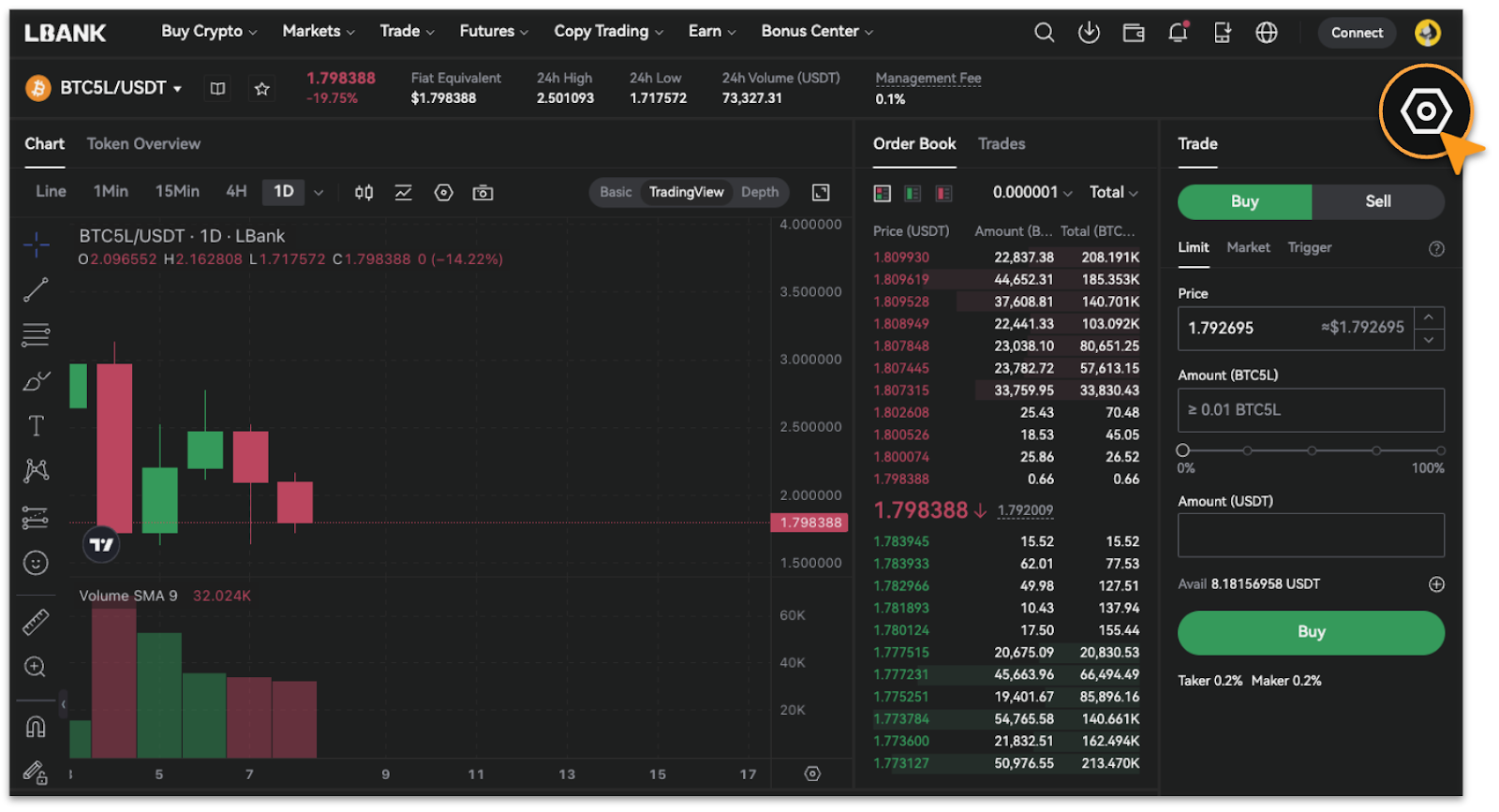
Task: Switch chart mode to Depth
Action: point(760,192)
